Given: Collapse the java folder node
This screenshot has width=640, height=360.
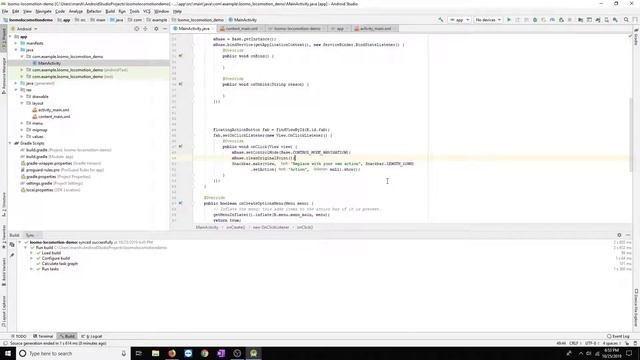Looking at the screenshot, I should point(16,50).
